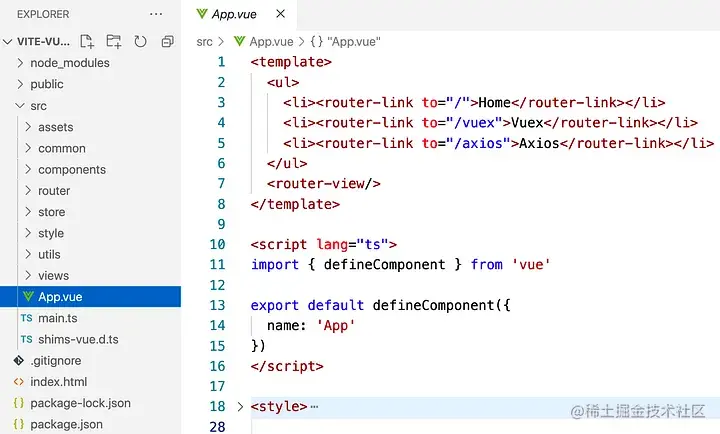Click defineComponent in the import on line 11
The image size is (720, 434).
[384, 265]
